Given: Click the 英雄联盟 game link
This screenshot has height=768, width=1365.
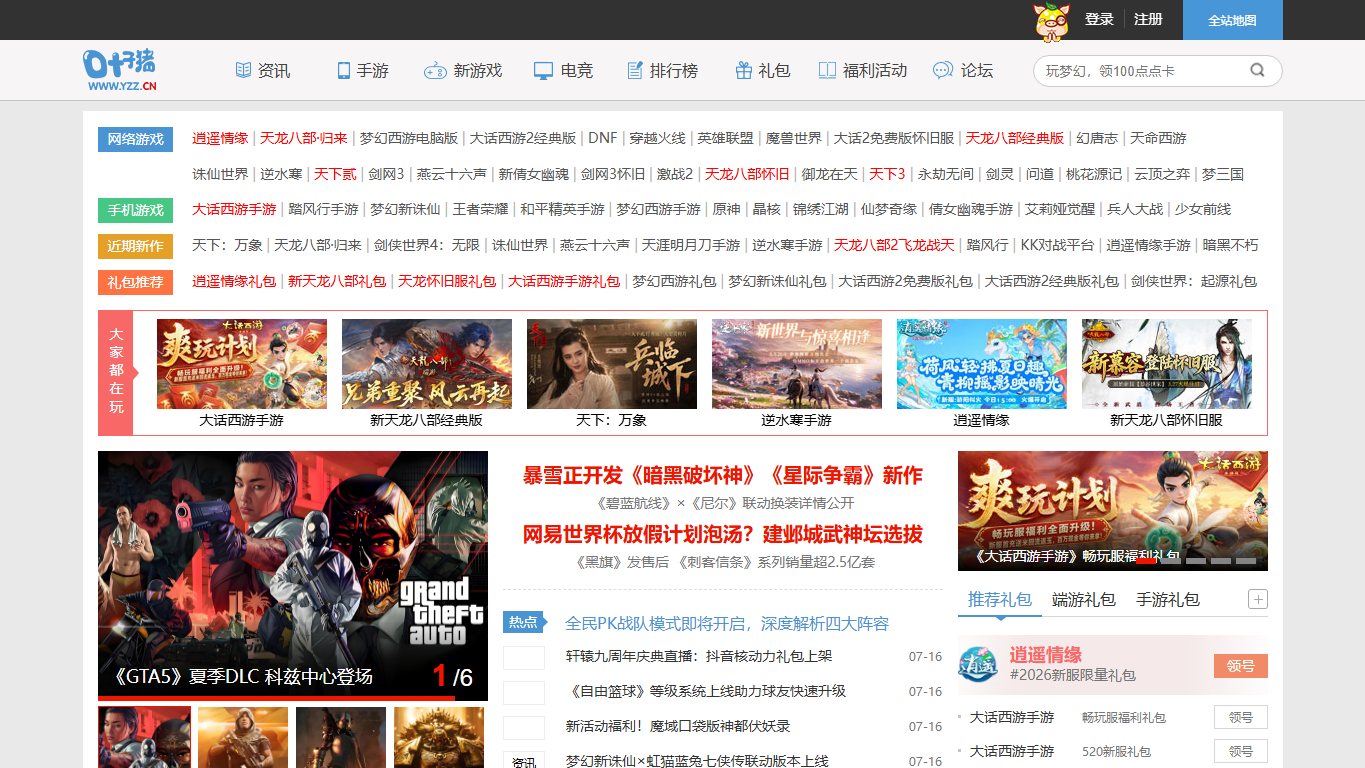Looking at the screenshot, I should click(726, 139).
